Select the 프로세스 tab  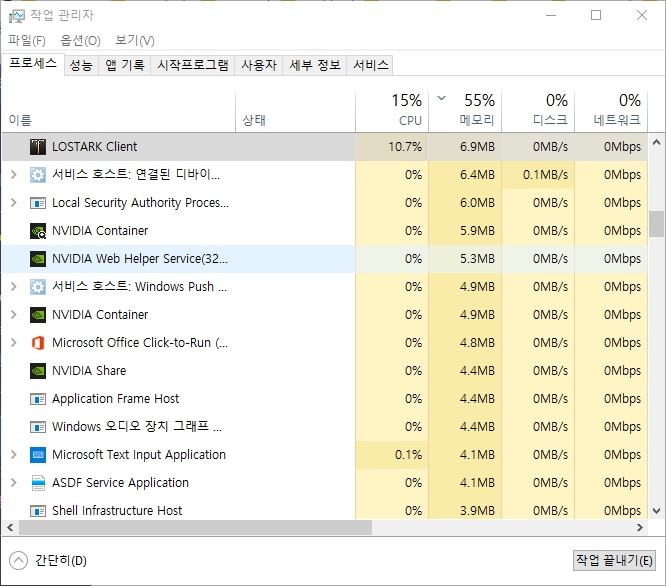coord(33,64)
